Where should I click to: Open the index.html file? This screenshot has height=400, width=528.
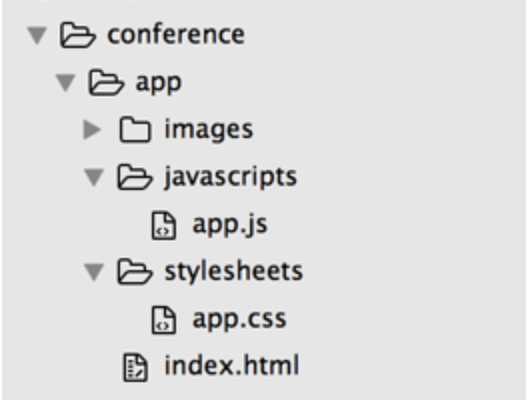tap(232, 365)
